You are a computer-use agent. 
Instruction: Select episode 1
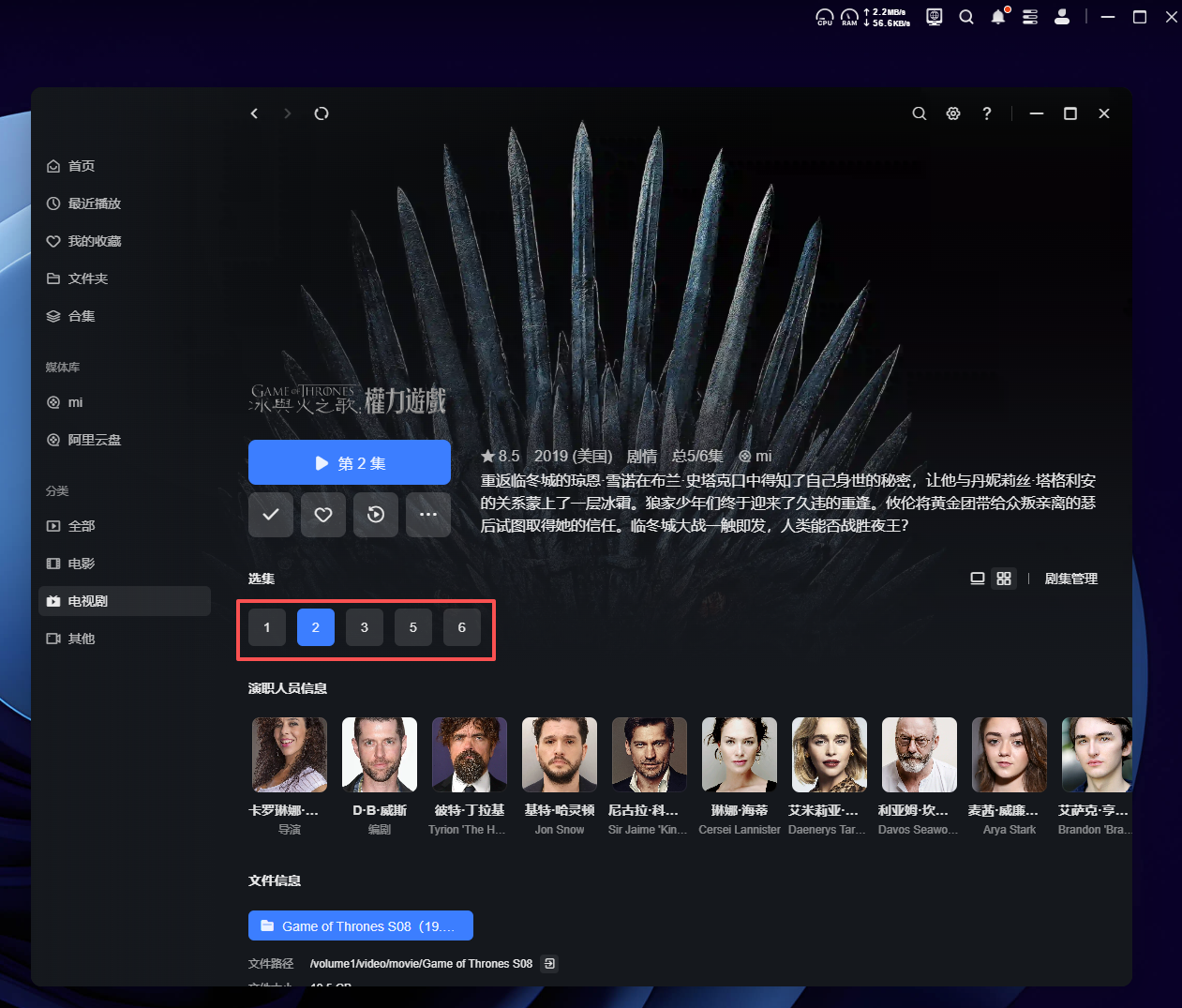[267, 627]
